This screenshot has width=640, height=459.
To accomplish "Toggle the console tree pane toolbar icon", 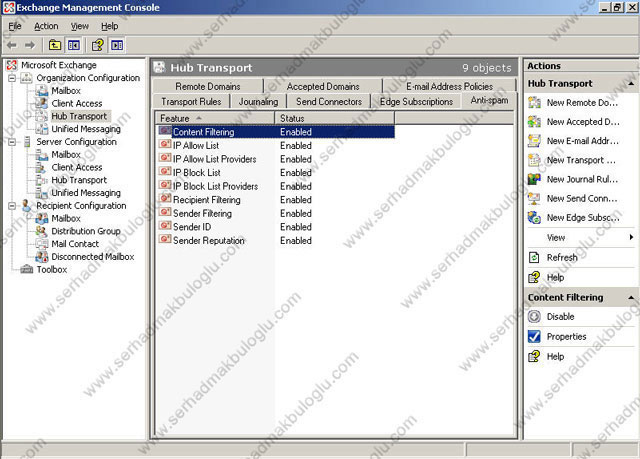I will [x=73, y=45].
